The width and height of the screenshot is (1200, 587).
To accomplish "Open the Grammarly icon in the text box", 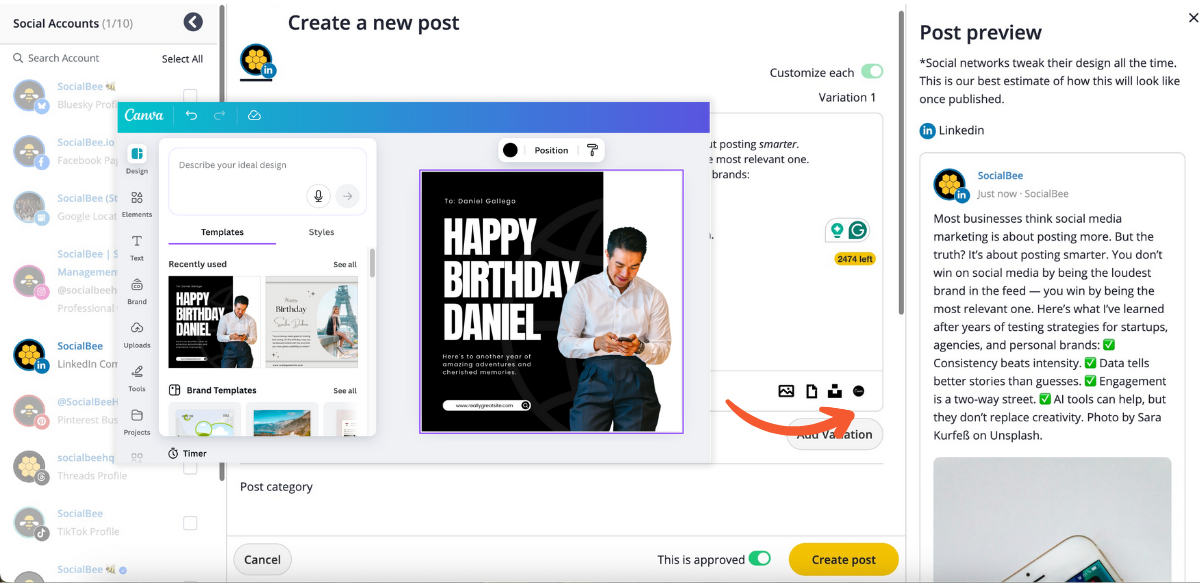I will (x=857, y=230).
